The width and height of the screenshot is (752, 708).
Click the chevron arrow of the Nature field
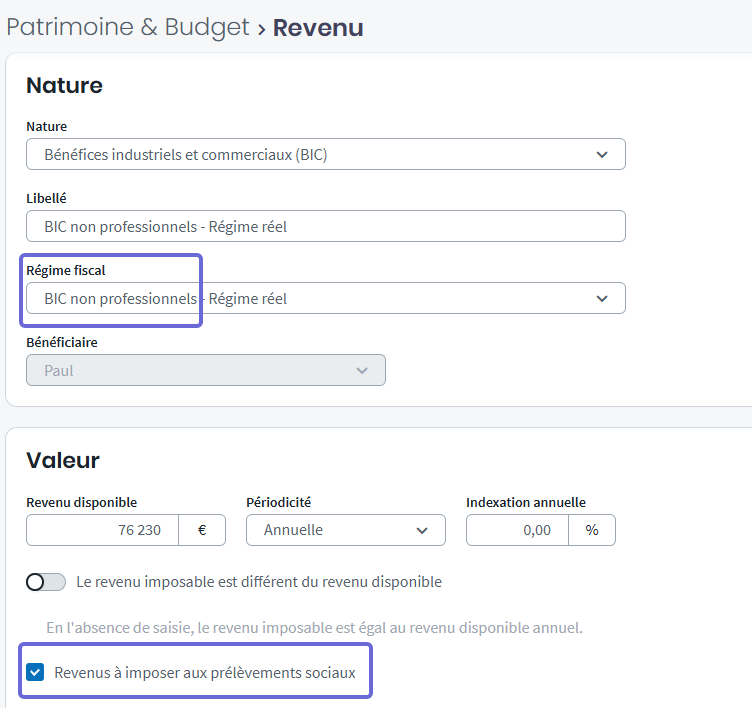click(x=602, y=154)
